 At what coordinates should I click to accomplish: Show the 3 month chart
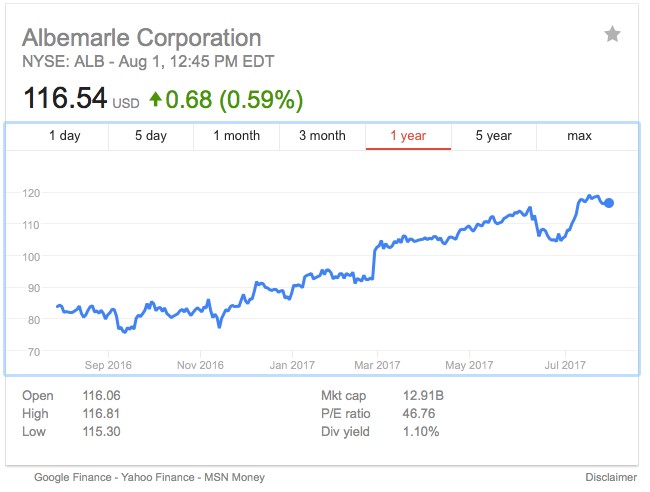322,136
